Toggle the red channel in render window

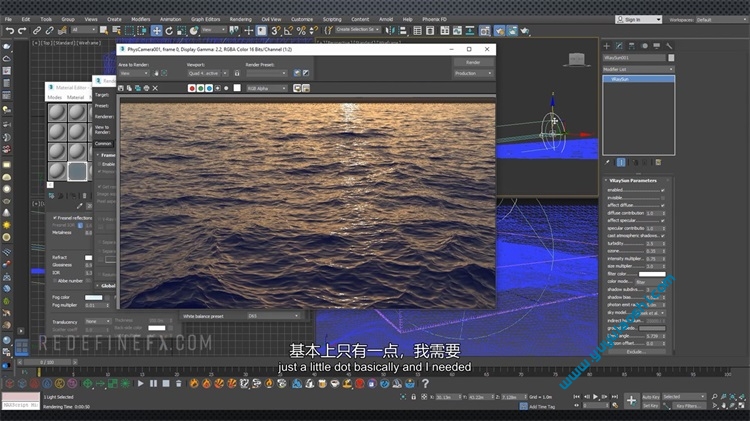192,88
